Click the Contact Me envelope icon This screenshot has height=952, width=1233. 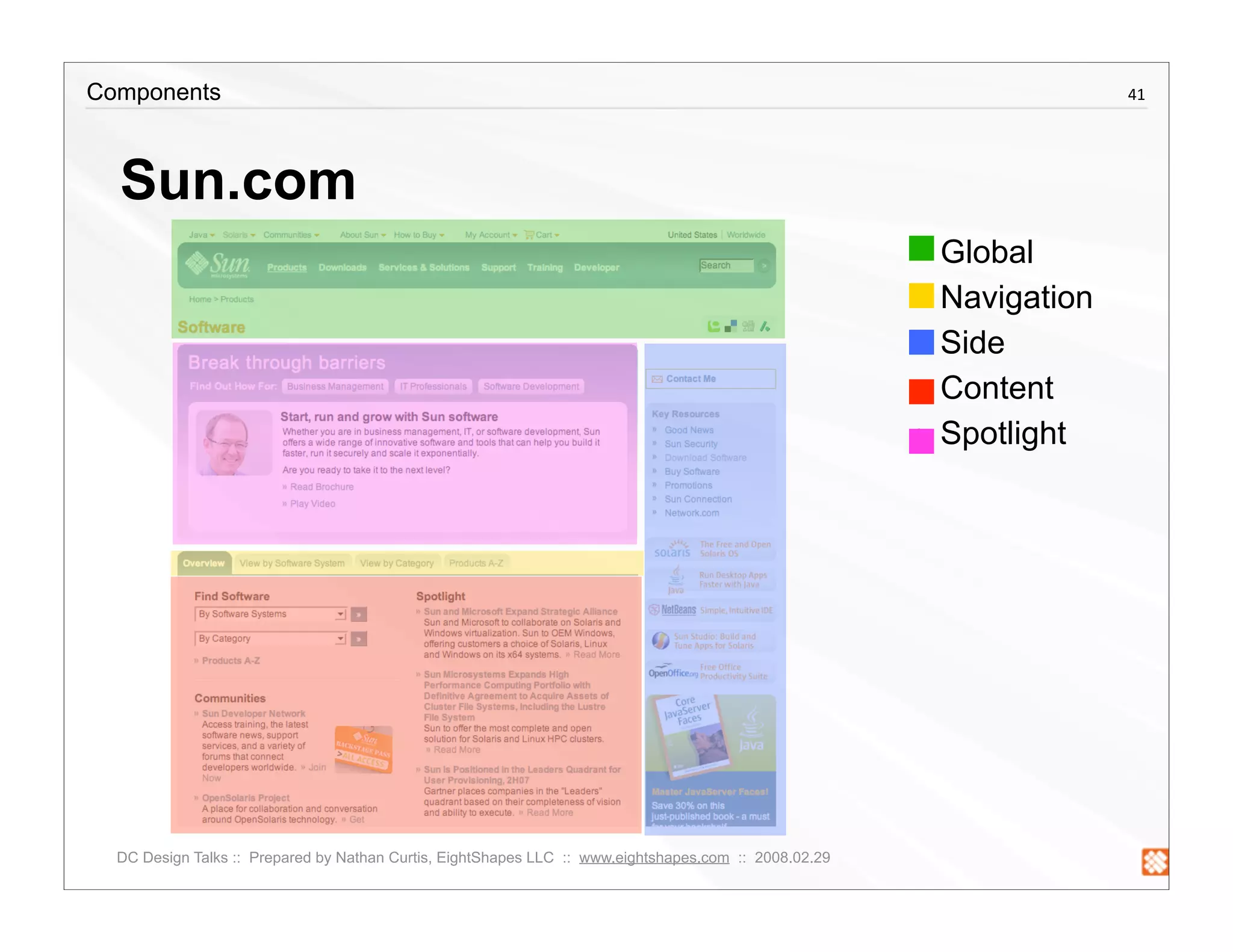[657, 379]
